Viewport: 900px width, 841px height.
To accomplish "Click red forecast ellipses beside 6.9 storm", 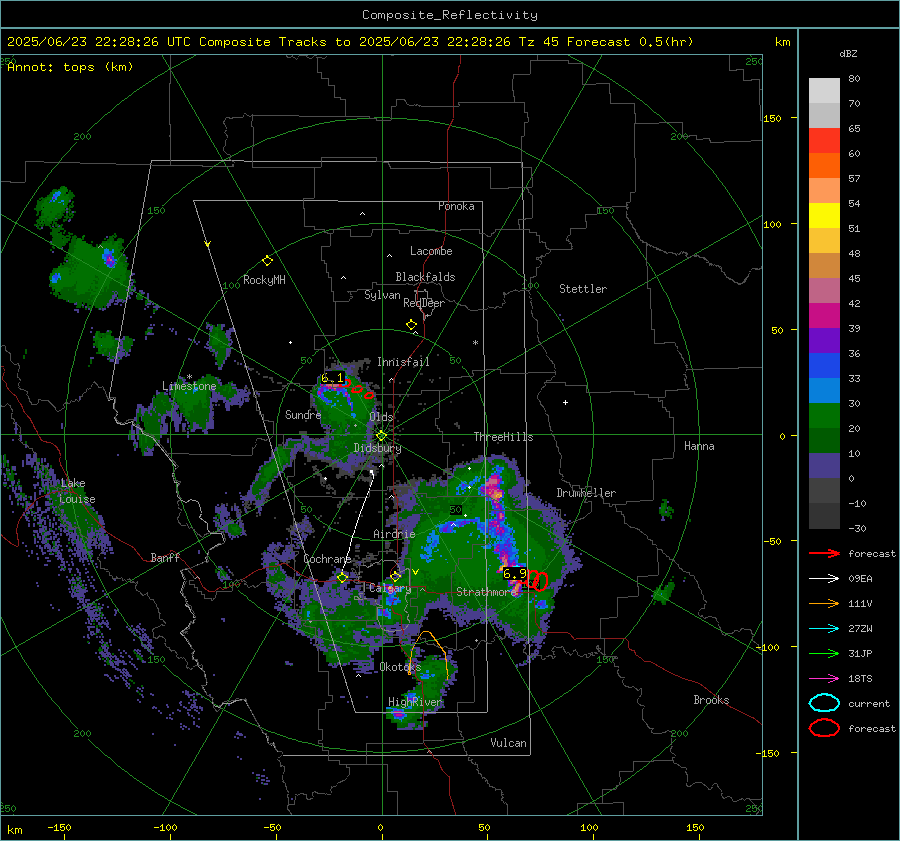I will click(x=537, y=580).
